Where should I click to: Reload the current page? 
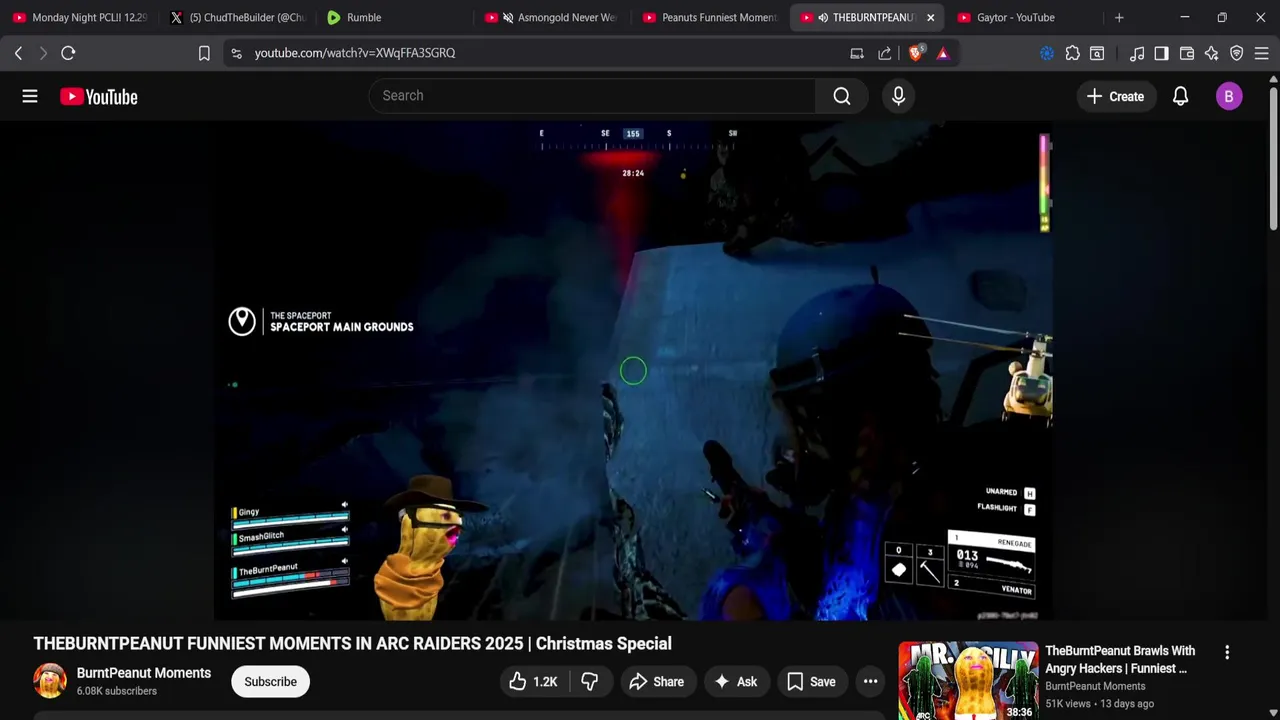[x=68, y=53]
